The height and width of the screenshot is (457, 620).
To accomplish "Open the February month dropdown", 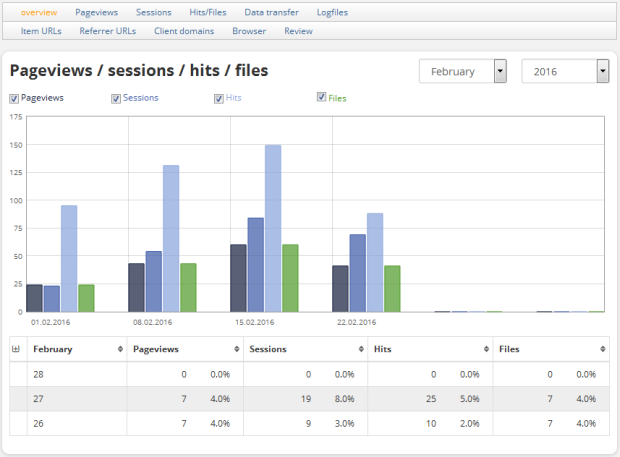I will (x=463, y=72).
